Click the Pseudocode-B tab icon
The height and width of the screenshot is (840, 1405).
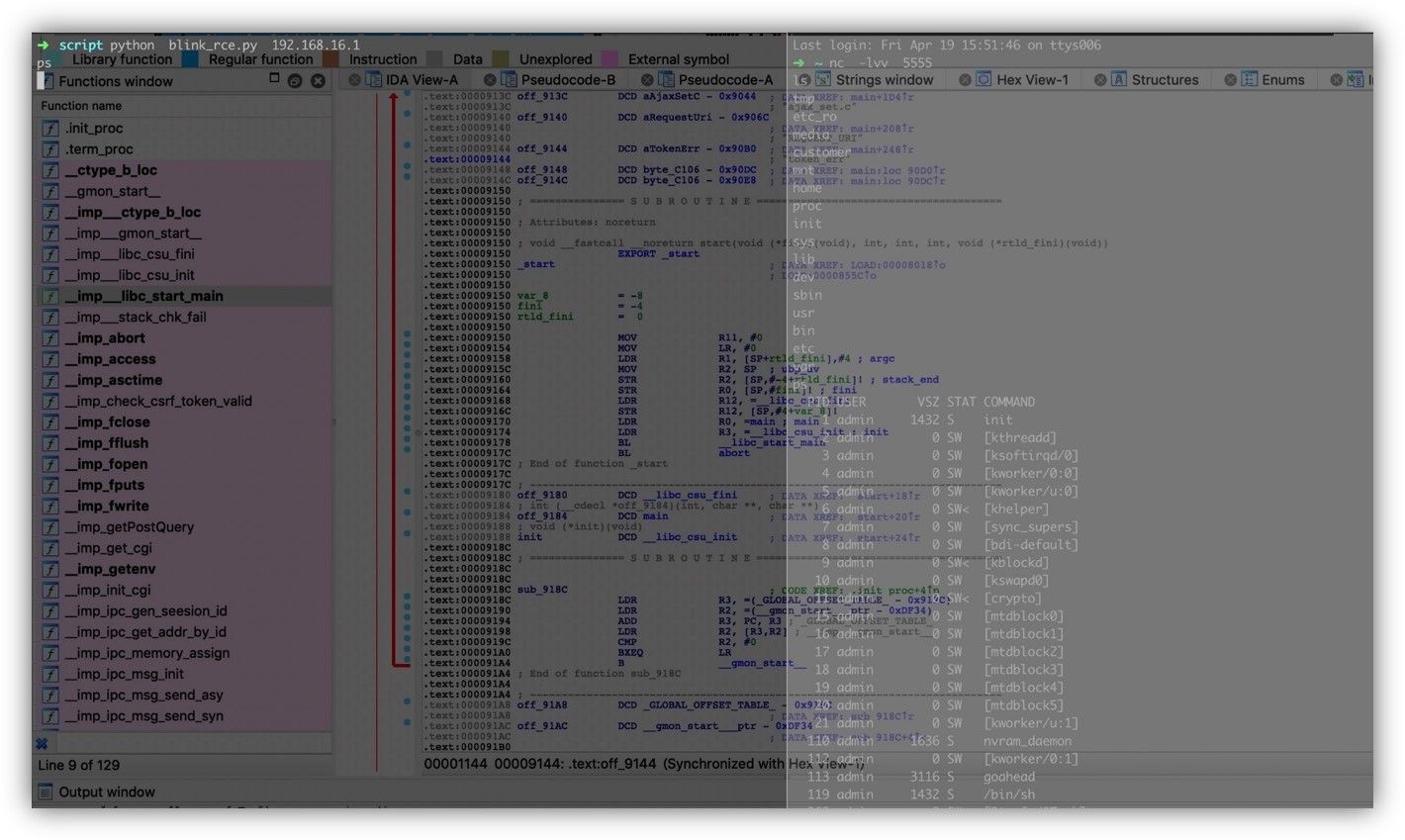(x=509, y=79)
